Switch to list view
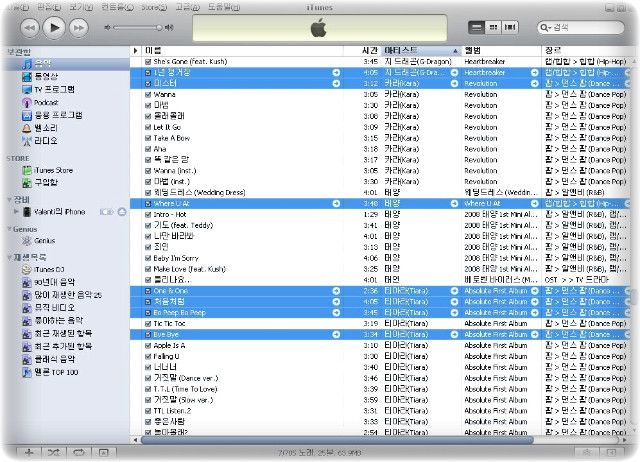Image resolution: width=640 pixels, height=462 pixels. (476, 27)
